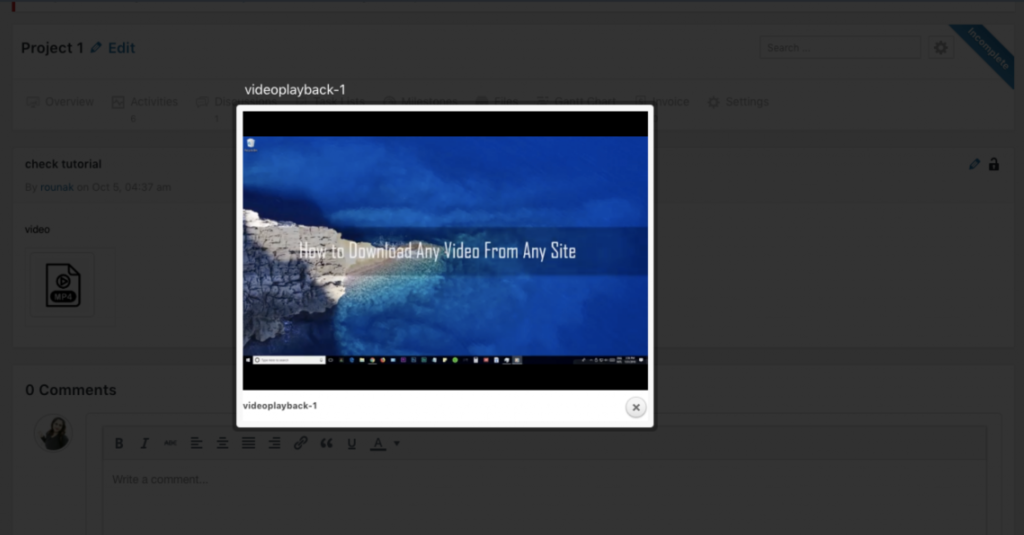The width and height of the screenshot is (1024, 535).
Task: Click the pencil edit icon for check tutorial
Action: (x=974, y=164)
